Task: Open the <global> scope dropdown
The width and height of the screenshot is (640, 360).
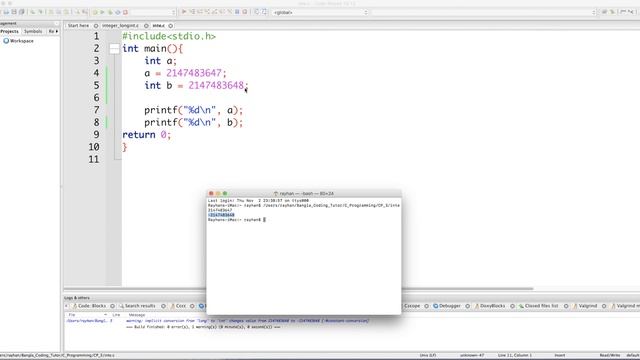Action: 320,12
